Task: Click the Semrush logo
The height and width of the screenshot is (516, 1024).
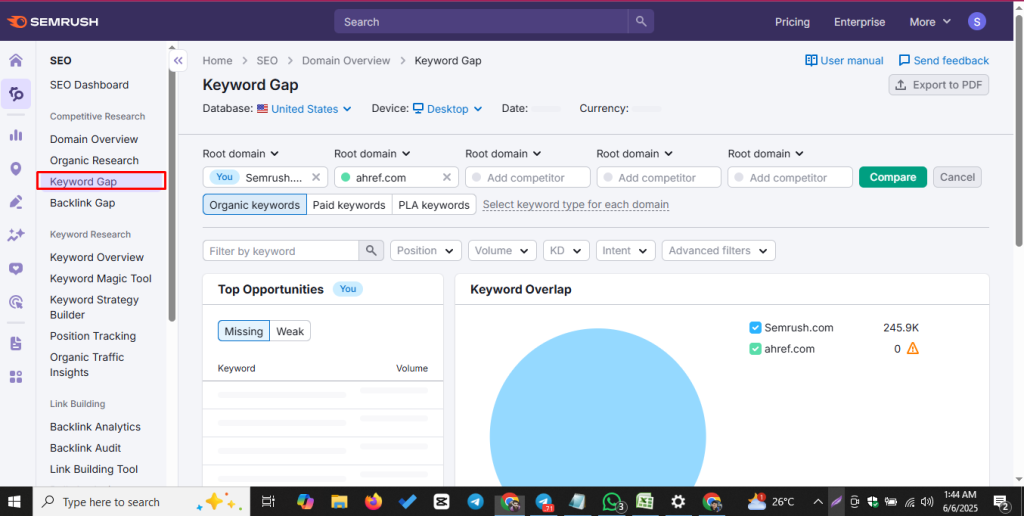Action: [x=52, y=22]
